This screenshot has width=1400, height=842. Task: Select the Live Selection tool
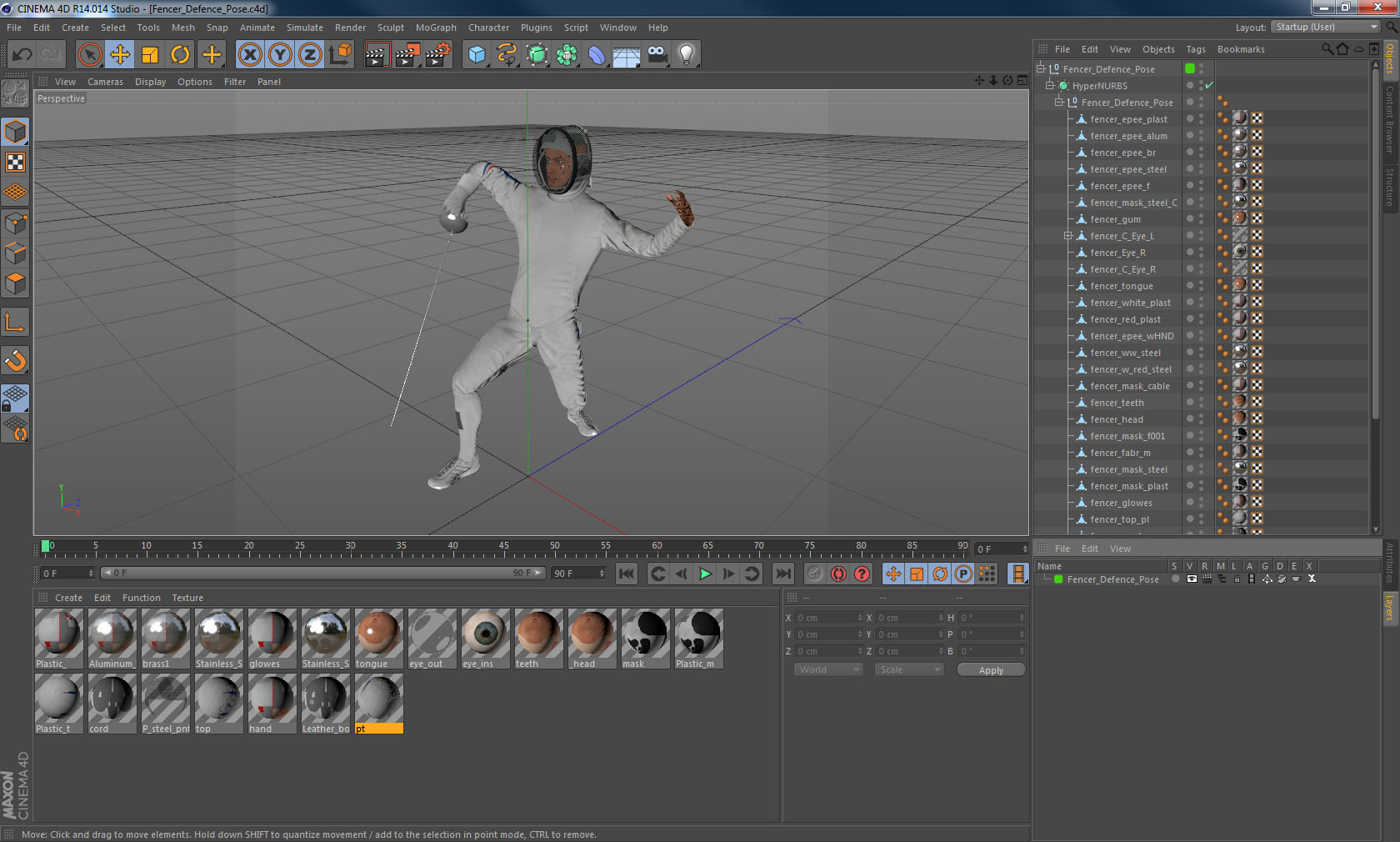(89, 55)
